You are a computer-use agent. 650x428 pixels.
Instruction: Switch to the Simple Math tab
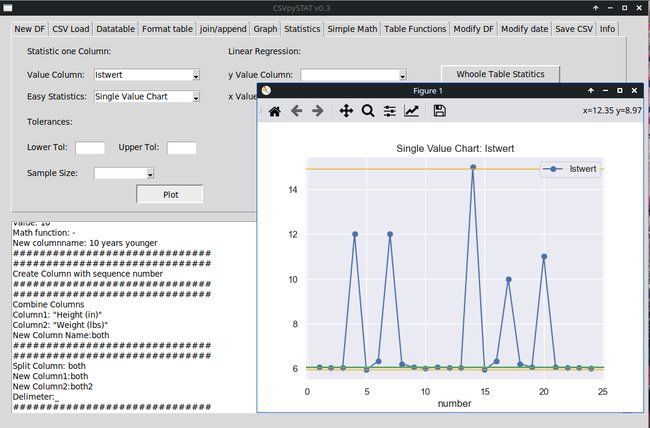pyautogui.click(x=352, y=29)
